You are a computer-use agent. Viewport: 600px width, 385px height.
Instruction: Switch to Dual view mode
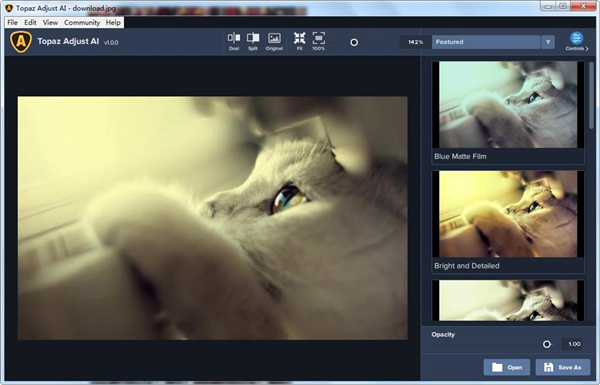(x=234, y=41)
